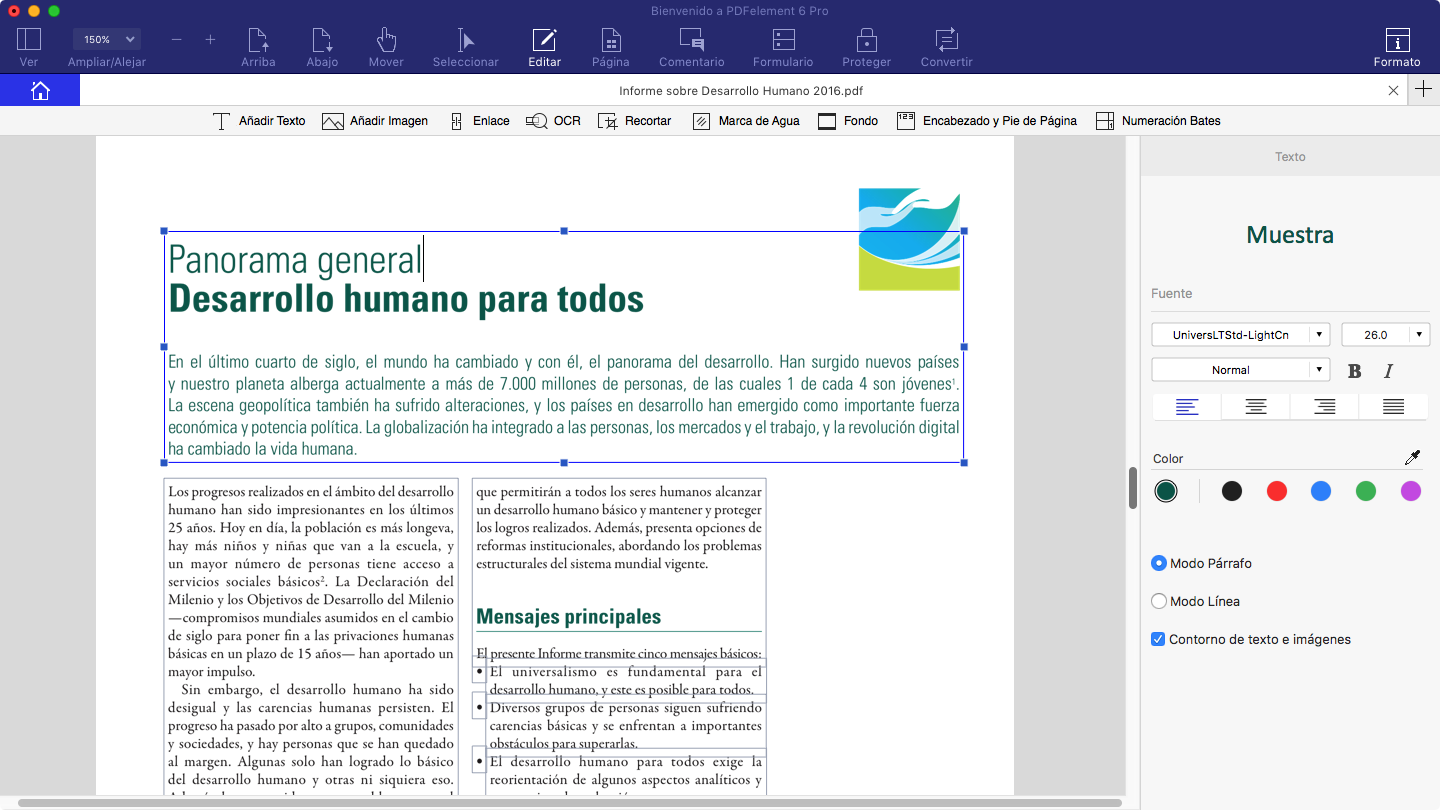Select Modo Párrafo editing
Viewport: 1440px width, 810px height.
(x=1158, y=563)
